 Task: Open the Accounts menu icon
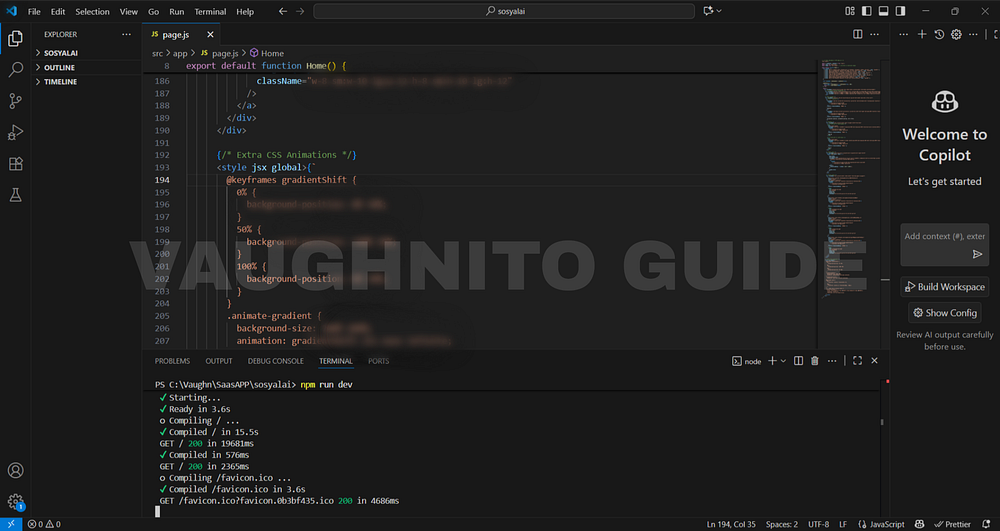pos(15,470)
